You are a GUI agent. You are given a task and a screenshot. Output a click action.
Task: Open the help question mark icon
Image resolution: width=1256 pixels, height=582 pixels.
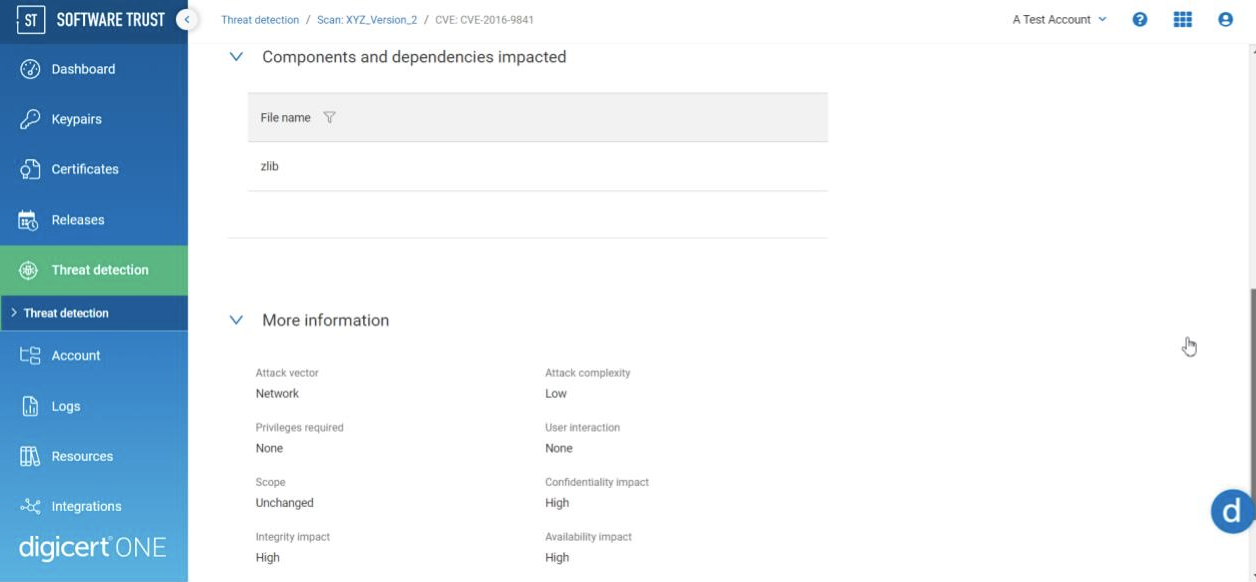pos(1140,19)
